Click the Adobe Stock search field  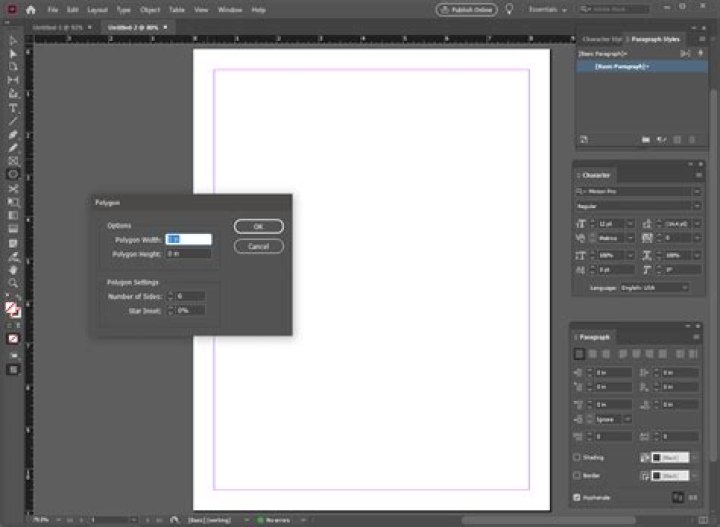click(x=613, y=9)
